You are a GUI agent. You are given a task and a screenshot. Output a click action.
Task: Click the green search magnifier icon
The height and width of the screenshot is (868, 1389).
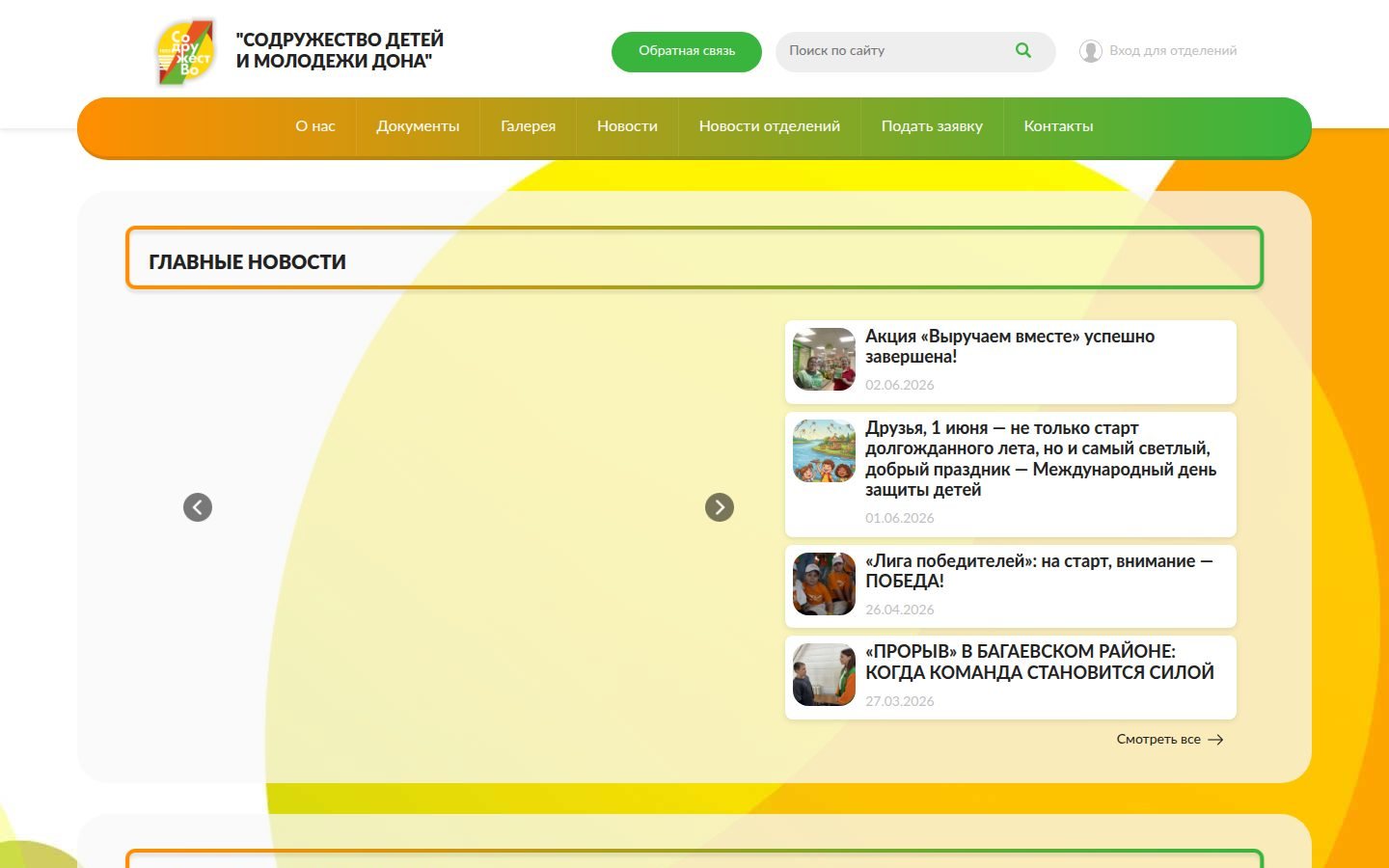(x=1023, y=50)
